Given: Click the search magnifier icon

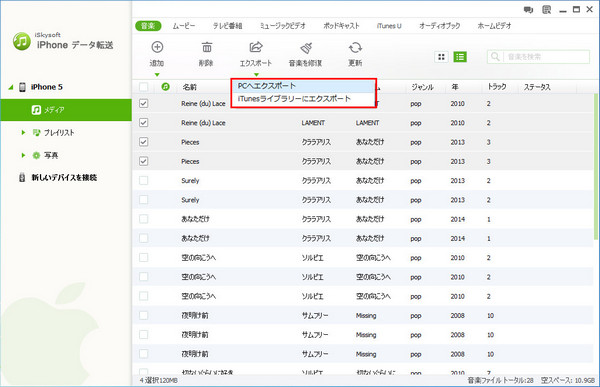Looking at the screenshot, I should 495,57.
